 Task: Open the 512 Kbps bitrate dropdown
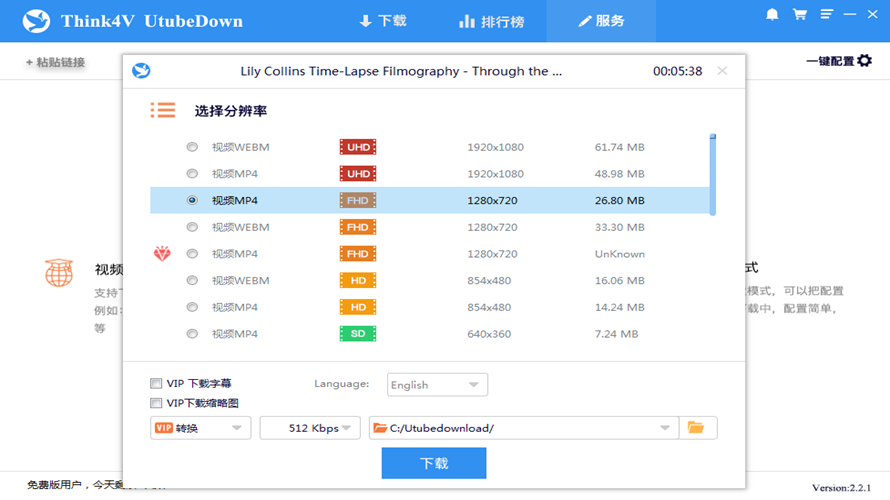pos(310,428)
